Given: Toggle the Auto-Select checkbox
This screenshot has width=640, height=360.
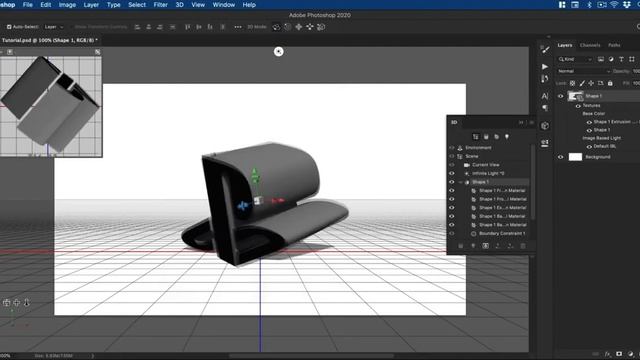Looking at the screenshot, I should click(9, 27).
